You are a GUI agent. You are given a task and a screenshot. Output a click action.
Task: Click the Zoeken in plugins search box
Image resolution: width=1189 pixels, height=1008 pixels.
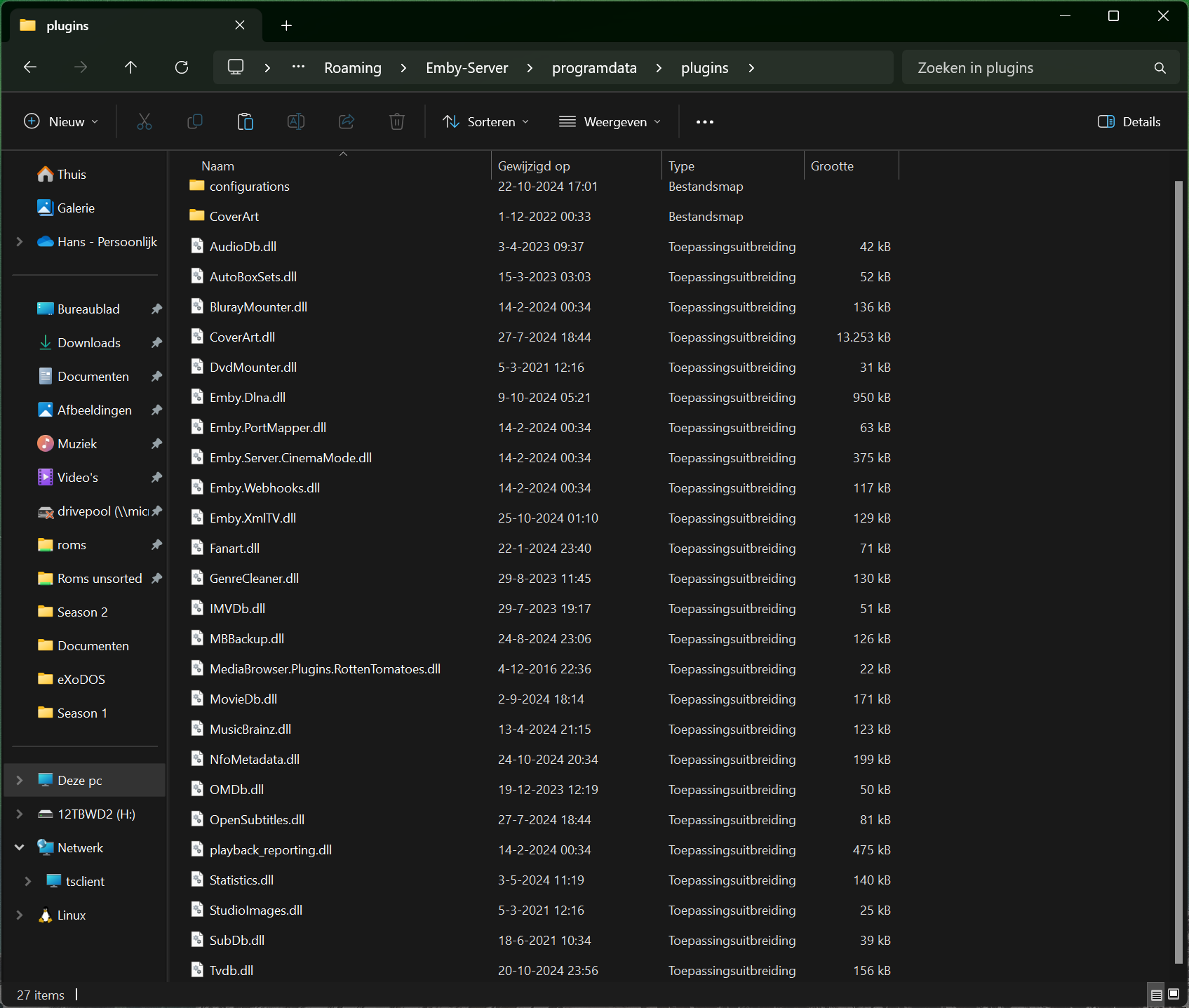point(1031,68)
